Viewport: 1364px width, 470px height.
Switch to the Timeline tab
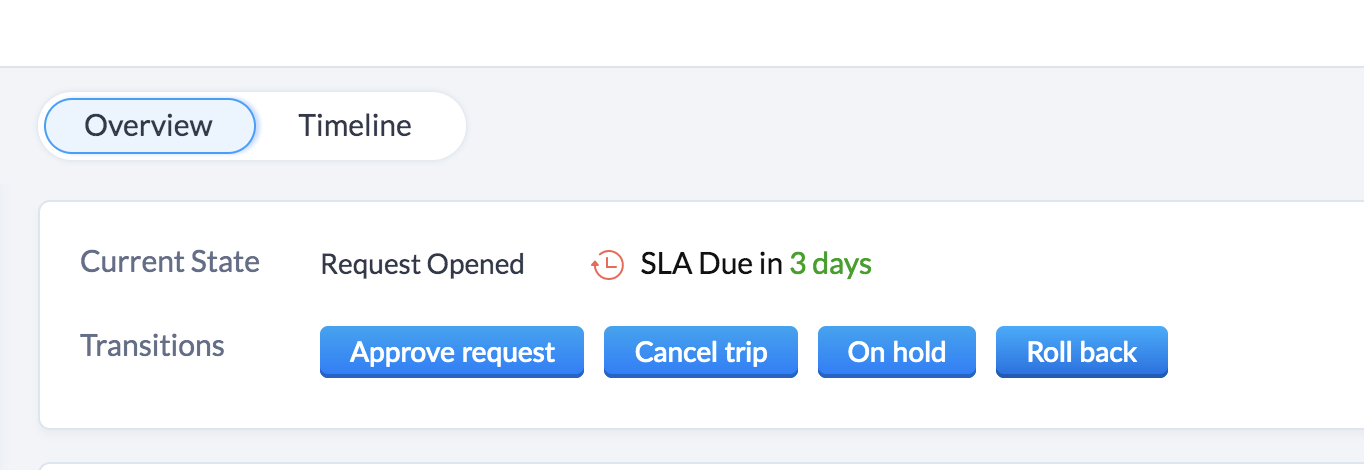[354, 126]
